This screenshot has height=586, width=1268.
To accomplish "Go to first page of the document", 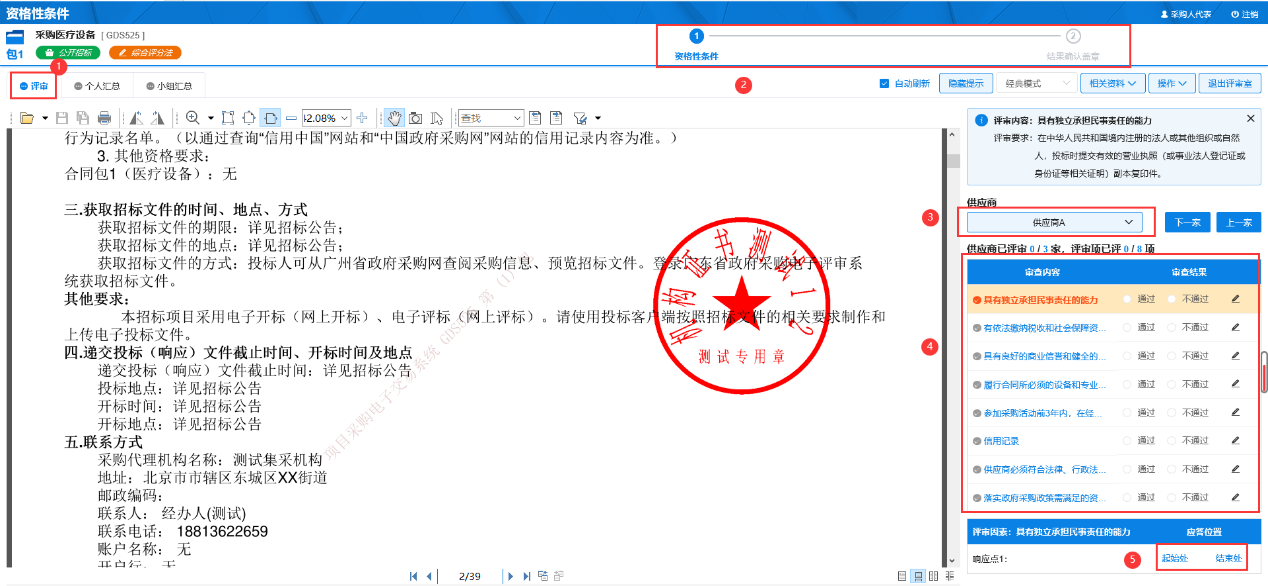I will coord(414,576).
